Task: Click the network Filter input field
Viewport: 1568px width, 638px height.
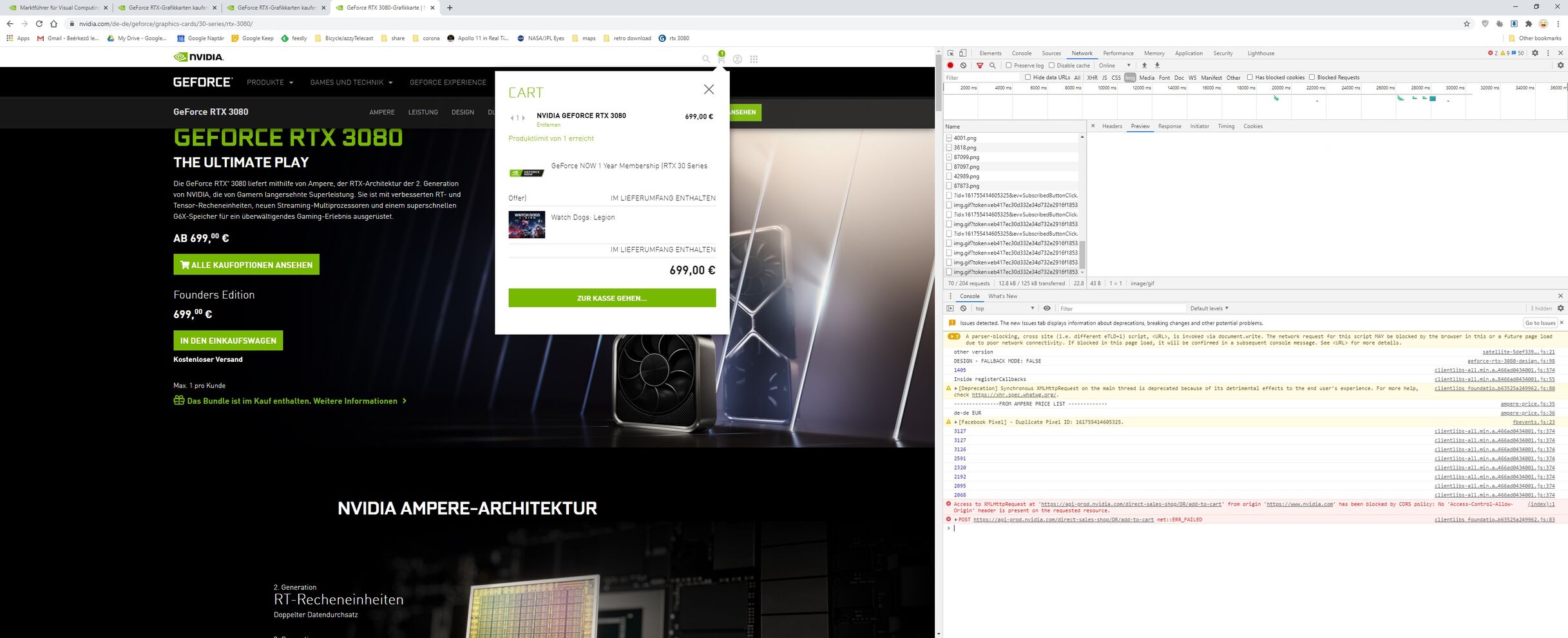Action: point(981,78)
